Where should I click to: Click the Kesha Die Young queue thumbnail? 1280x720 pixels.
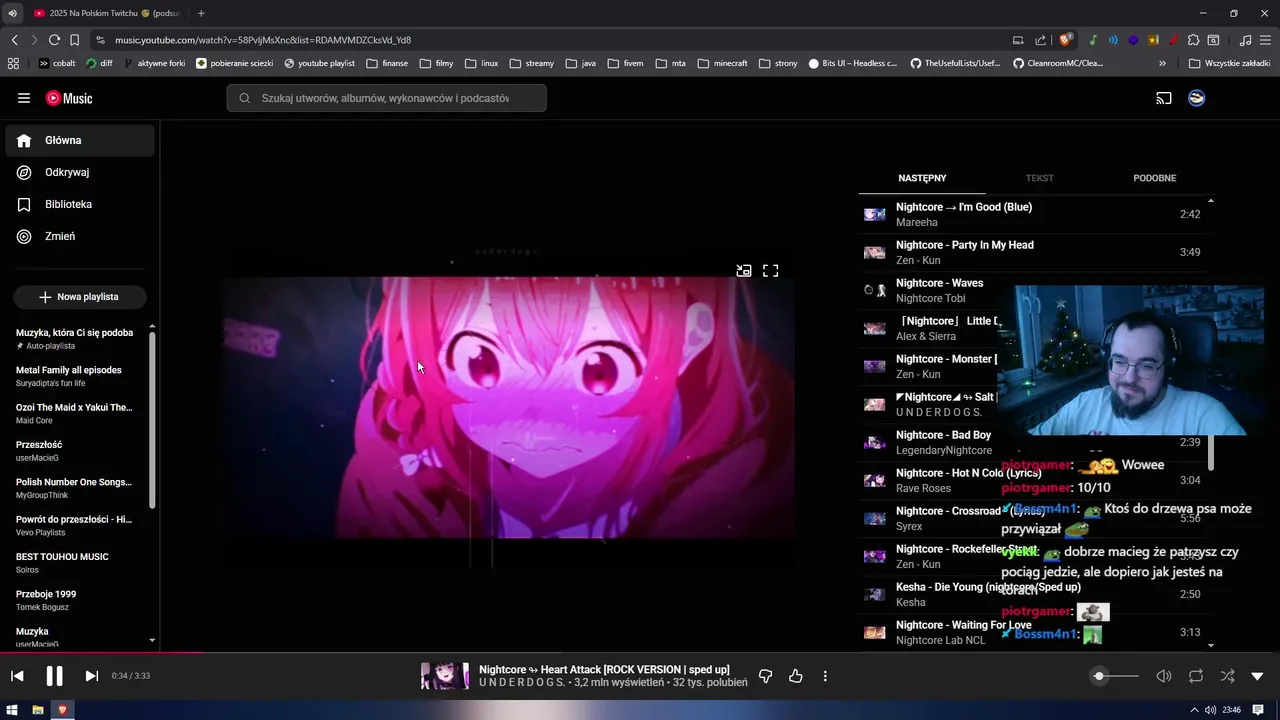tap(875, 594)
